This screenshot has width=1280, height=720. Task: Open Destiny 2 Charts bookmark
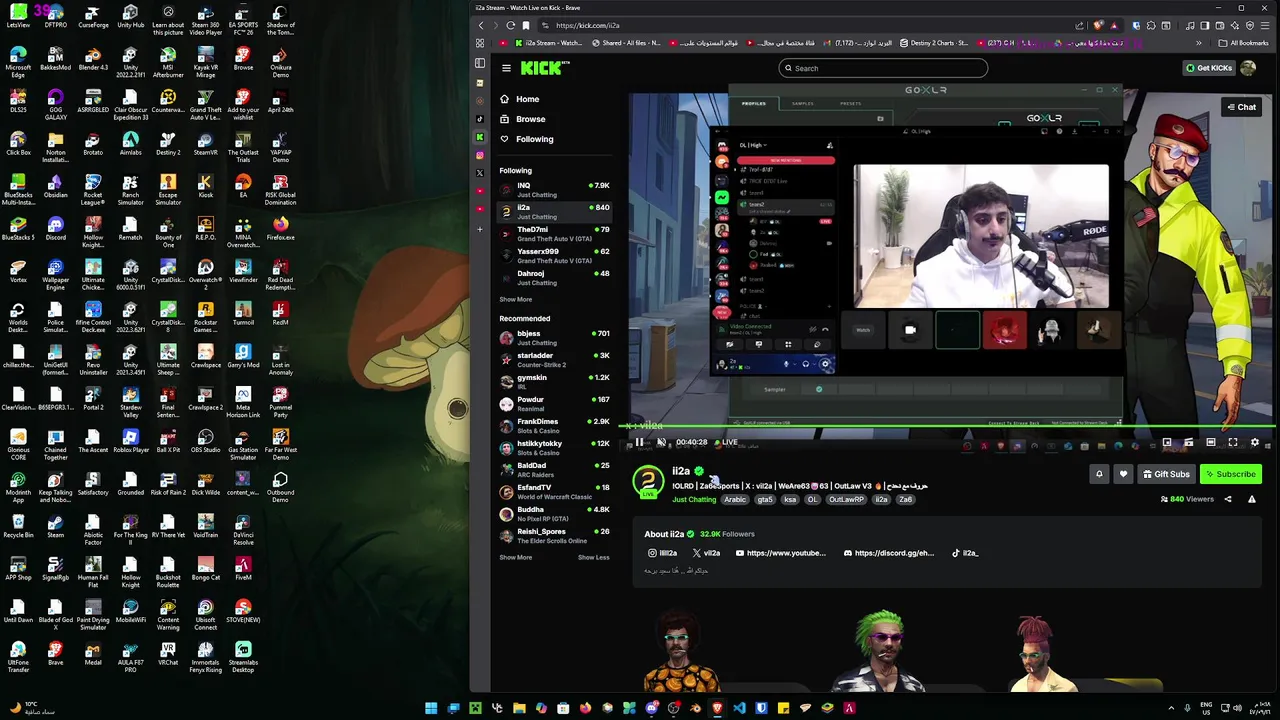click(934, 43)
